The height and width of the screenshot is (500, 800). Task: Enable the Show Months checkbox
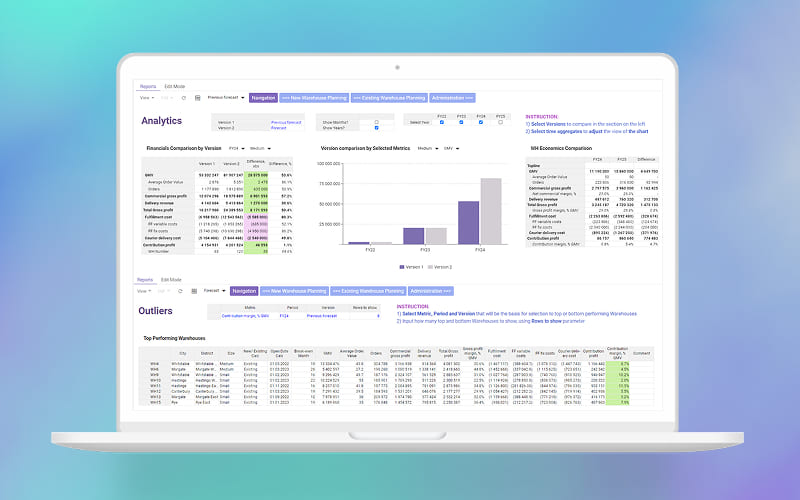(x=376, y=121)
